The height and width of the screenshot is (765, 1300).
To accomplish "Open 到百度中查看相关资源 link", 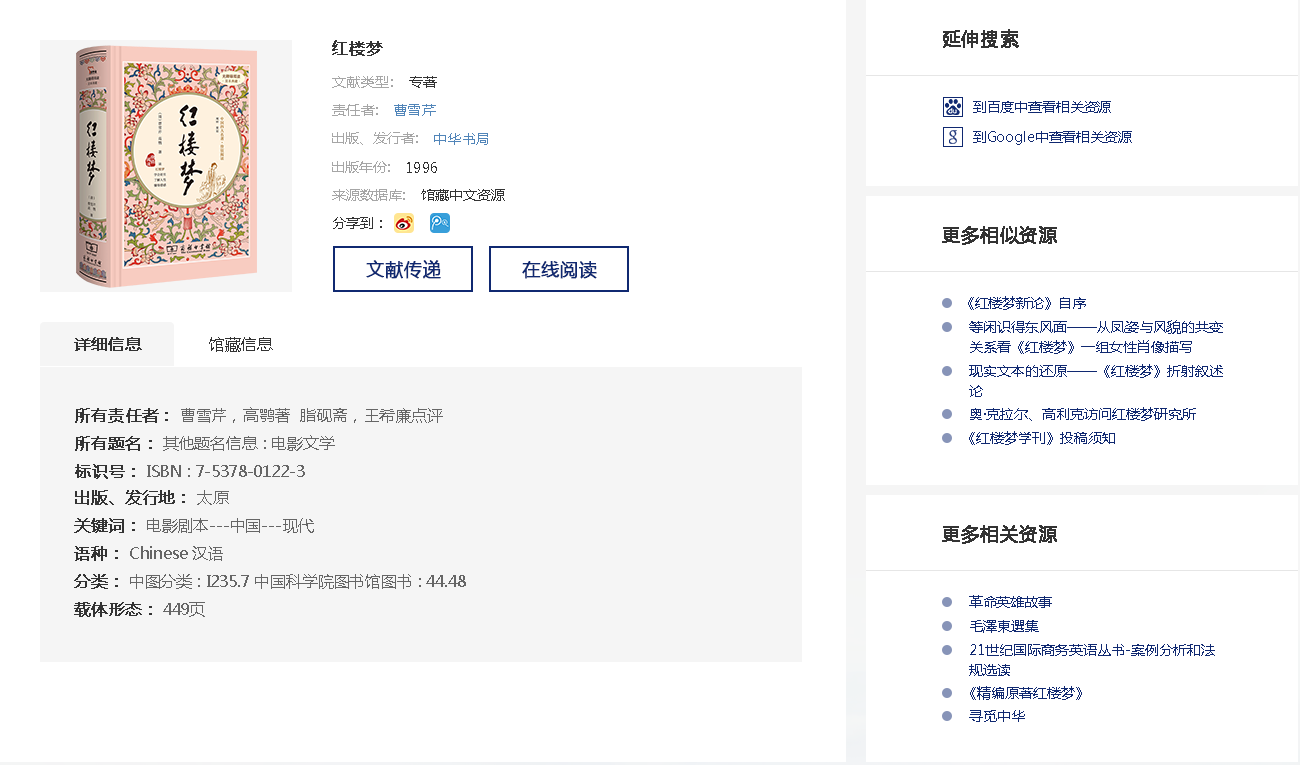I will coord(1041,107).
